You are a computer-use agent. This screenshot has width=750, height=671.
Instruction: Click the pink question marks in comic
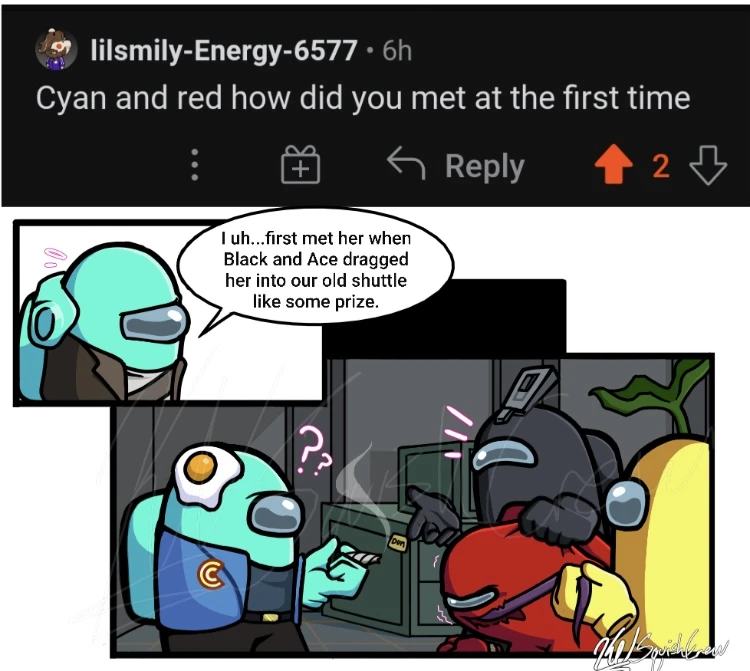coord(315,450)
